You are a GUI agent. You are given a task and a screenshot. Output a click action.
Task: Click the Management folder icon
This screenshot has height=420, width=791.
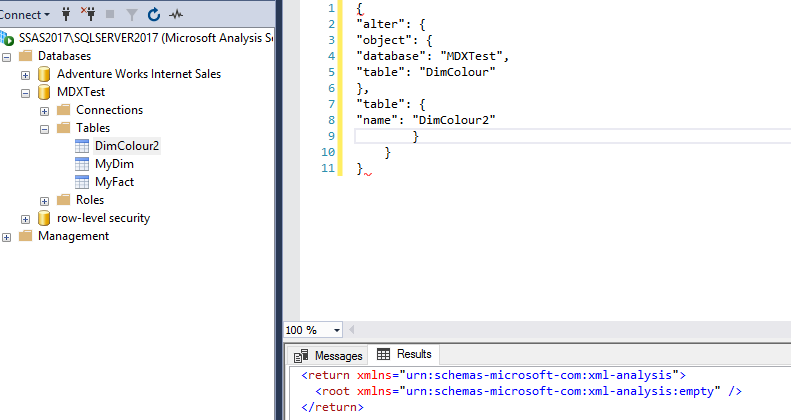coord(26,236)
